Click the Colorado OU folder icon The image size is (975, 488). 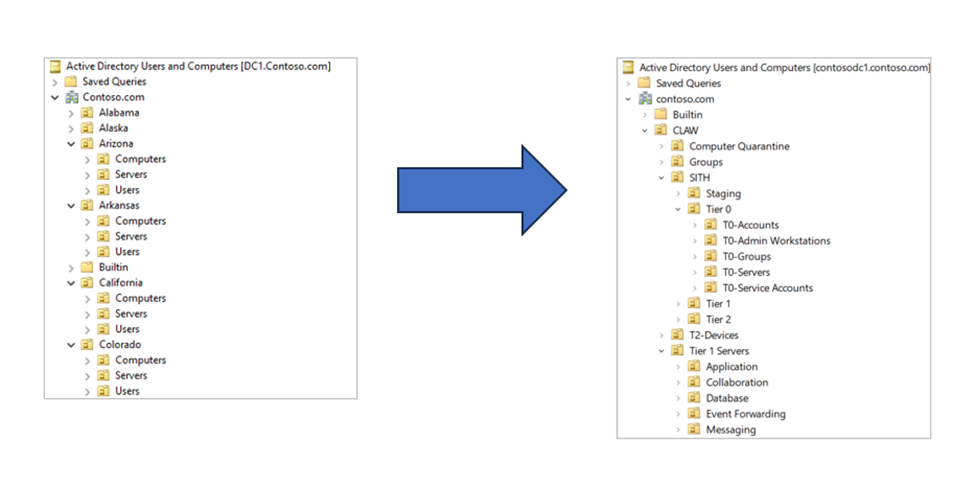click(x=88, y=344)
